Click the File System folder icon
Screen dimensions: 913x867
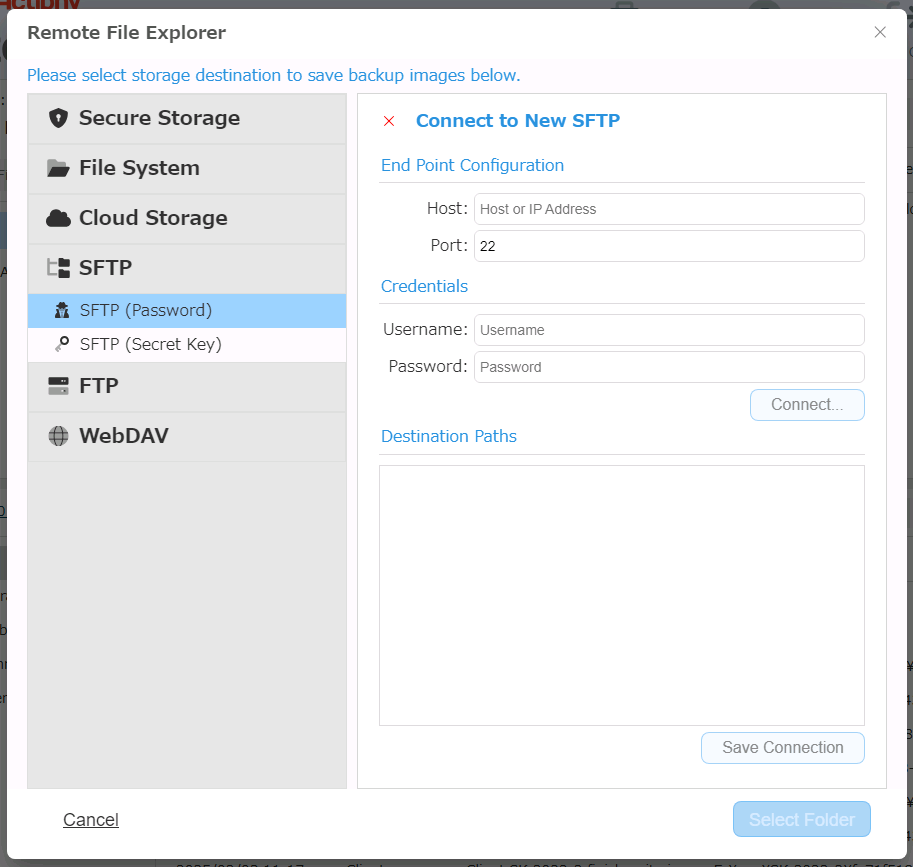pos(58,168)
